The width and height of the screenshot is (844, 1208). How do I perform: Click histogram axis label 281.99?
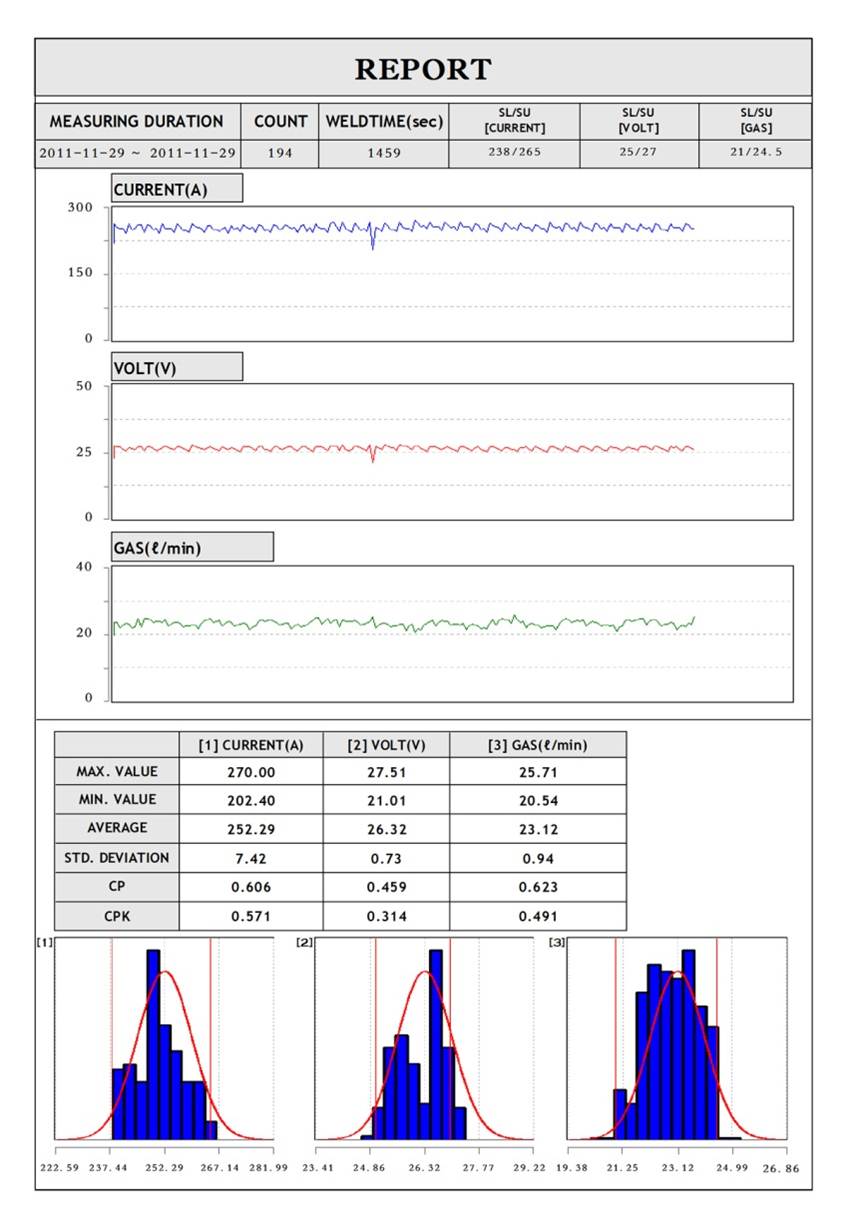(268, 1168)
